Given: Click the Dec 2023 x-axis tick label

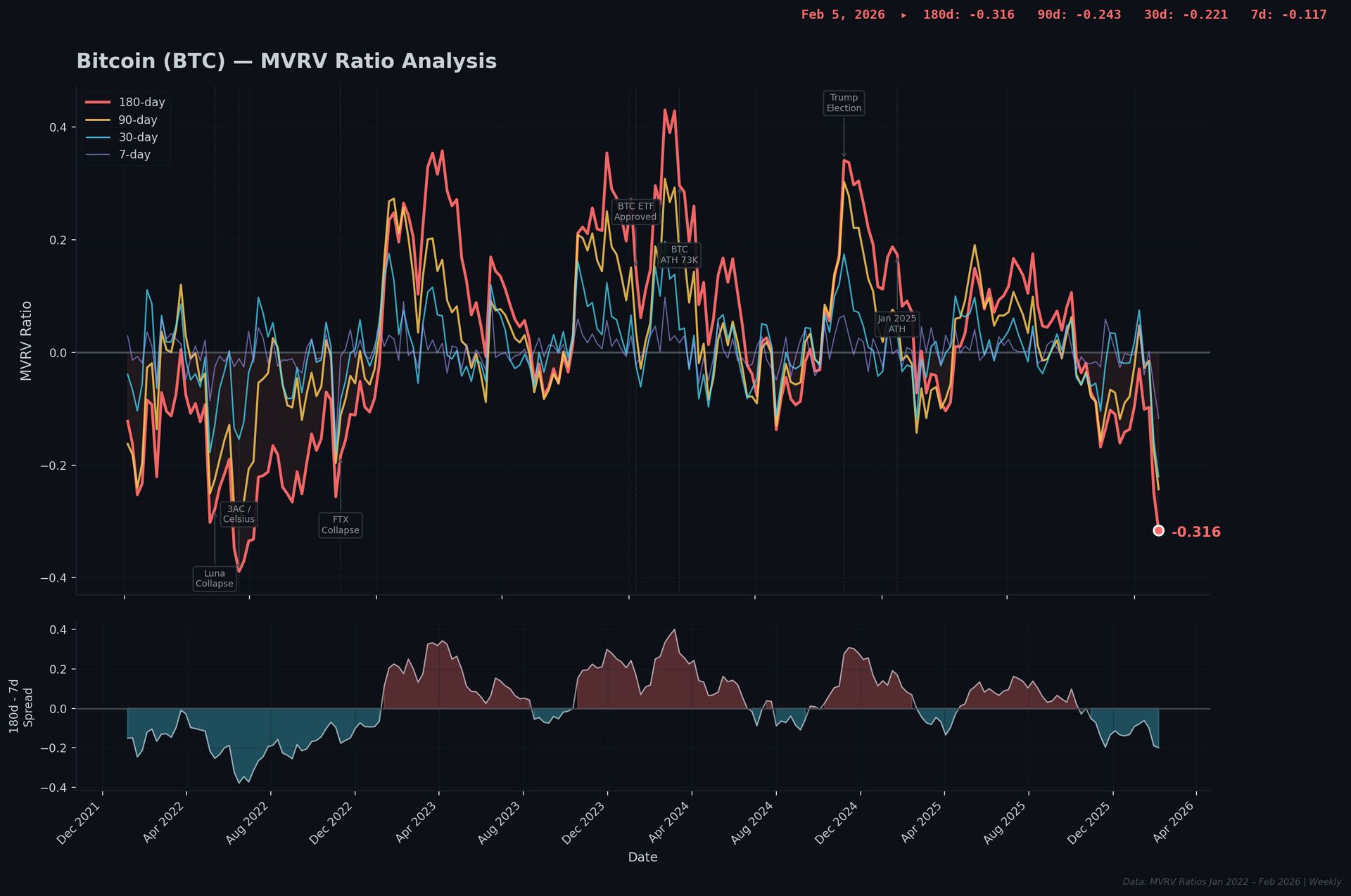Looking at the screenshot, I should coord(584,823).
